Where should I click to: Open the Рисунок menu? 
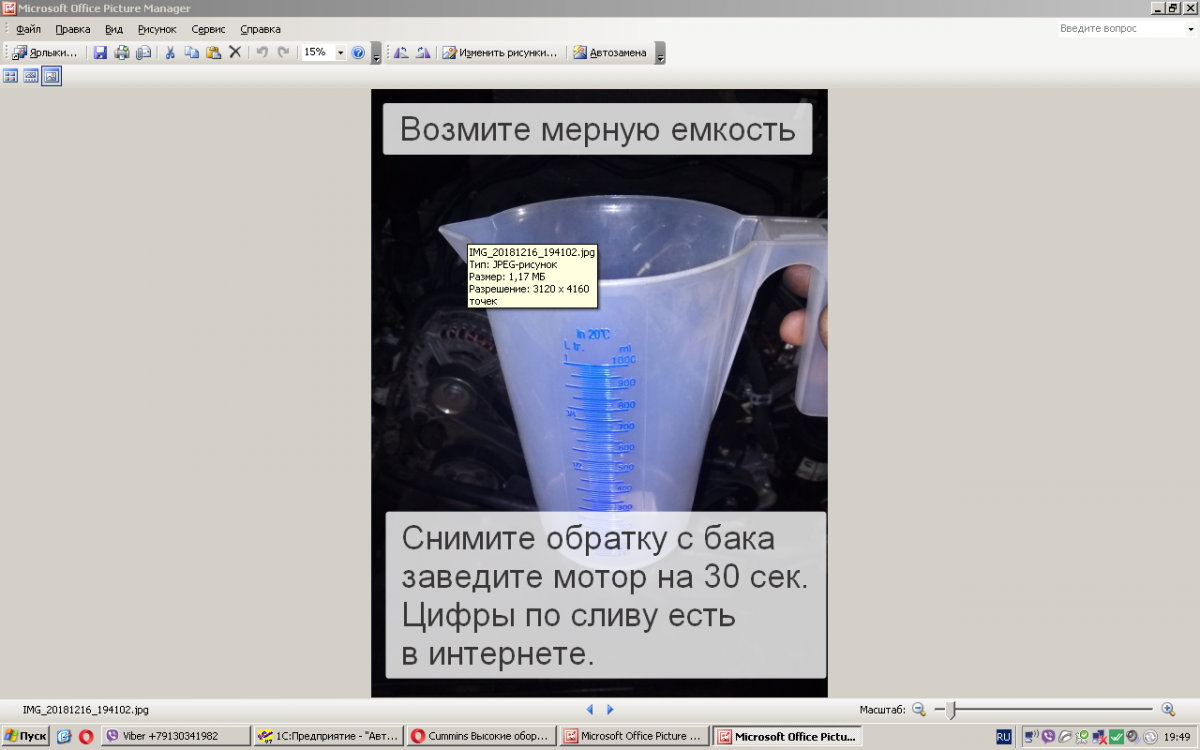pos(157,29)
